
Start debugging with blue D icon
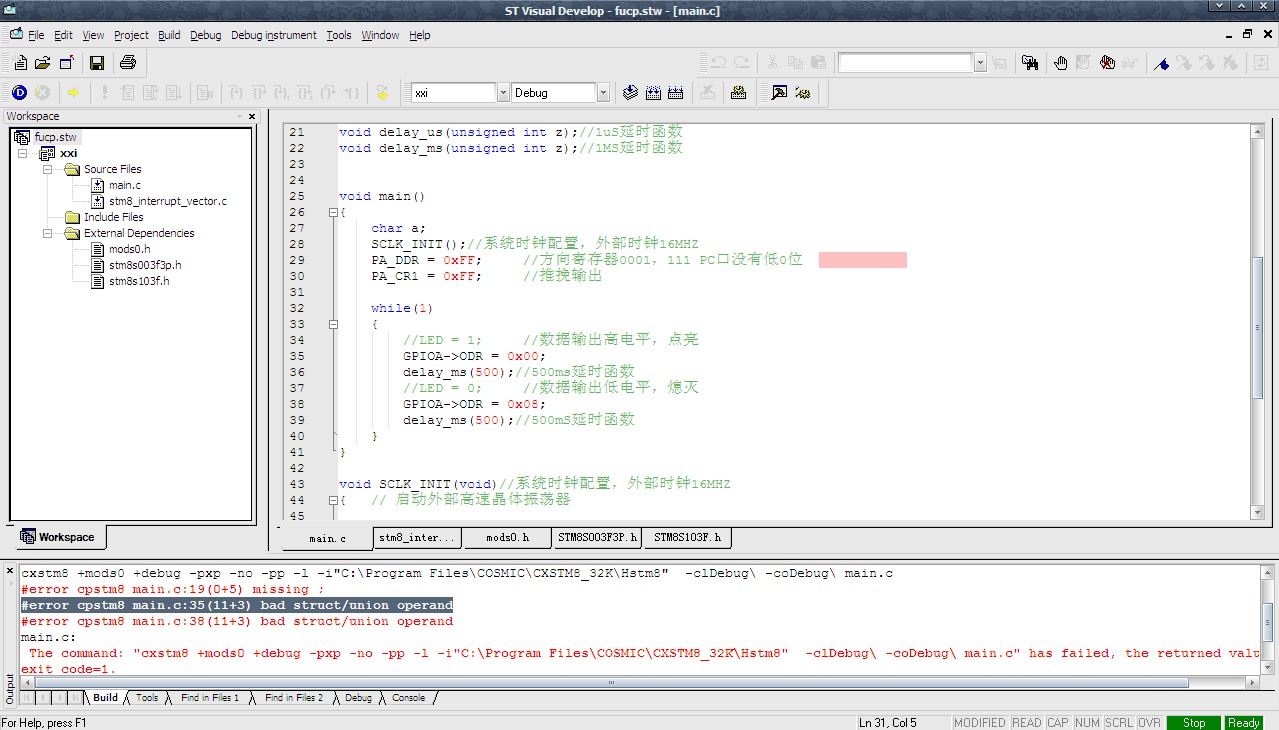(19, 93)
